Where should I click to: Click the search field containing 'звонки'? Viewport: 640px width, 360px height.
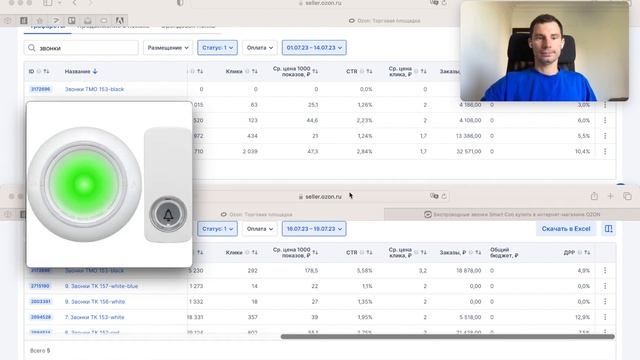pyautogui.click(x=81, y=48)
